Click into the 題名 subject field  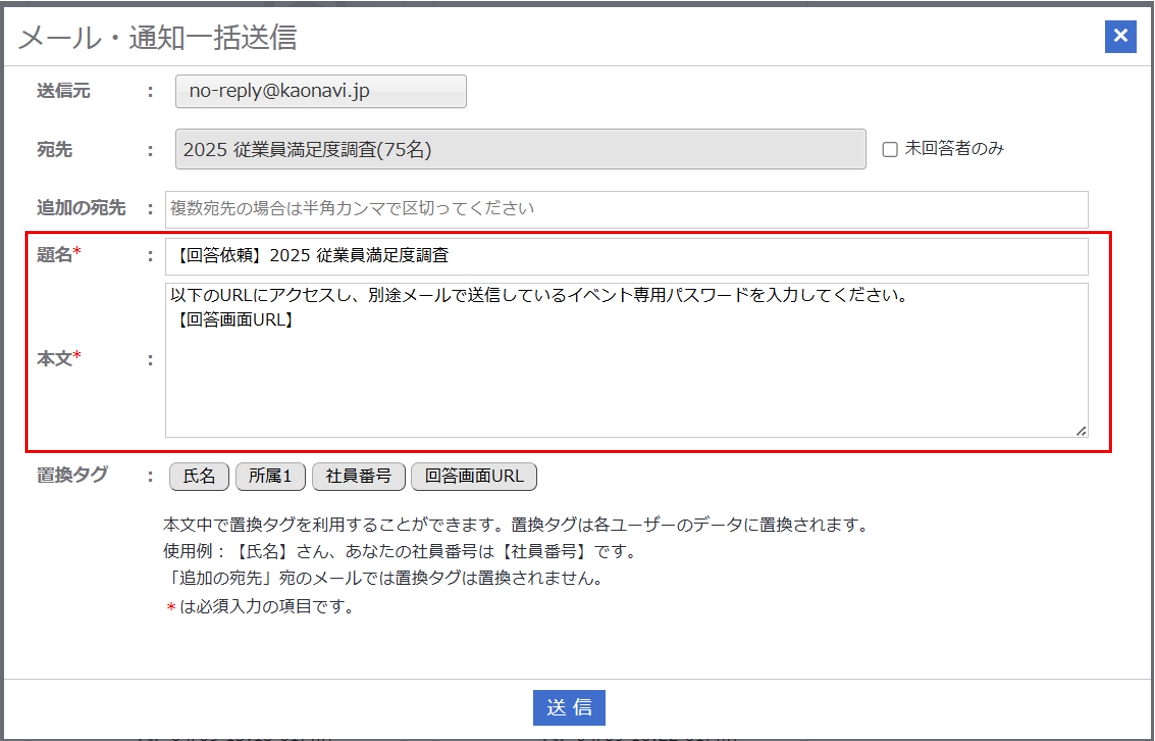tap(626, 256)
